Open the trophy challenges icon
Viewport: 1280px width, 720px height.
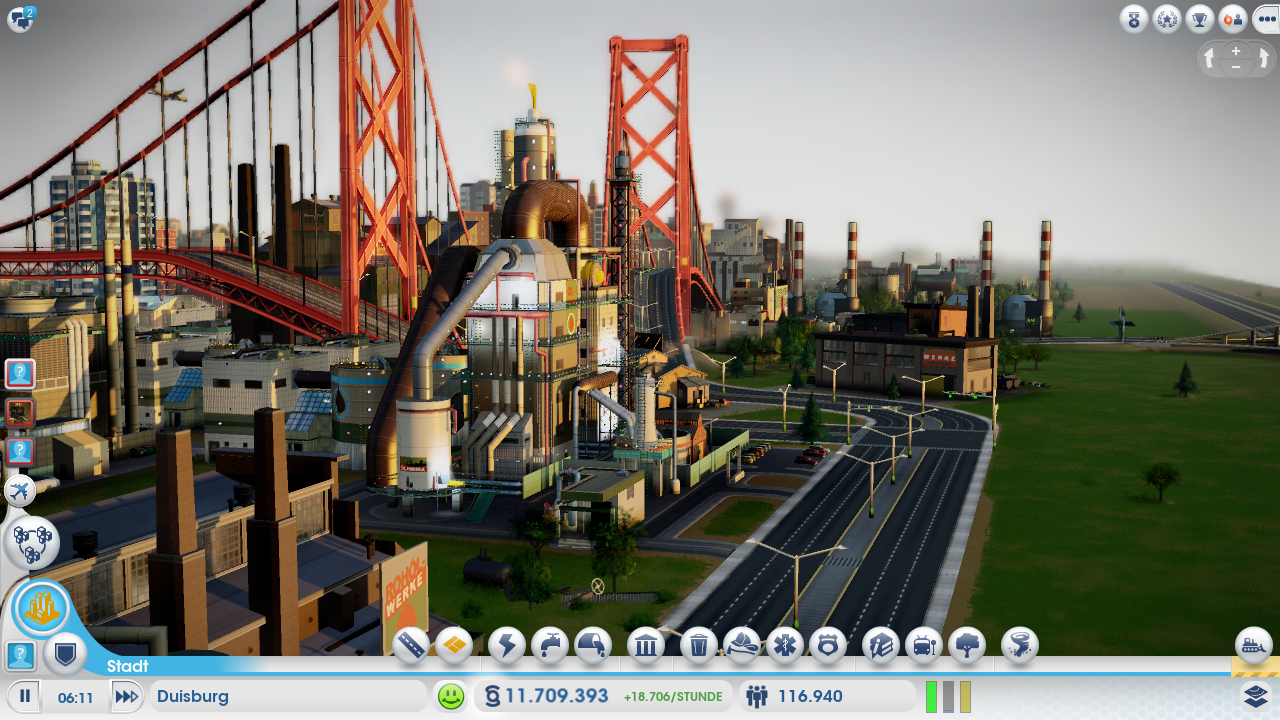point(1200,19)
